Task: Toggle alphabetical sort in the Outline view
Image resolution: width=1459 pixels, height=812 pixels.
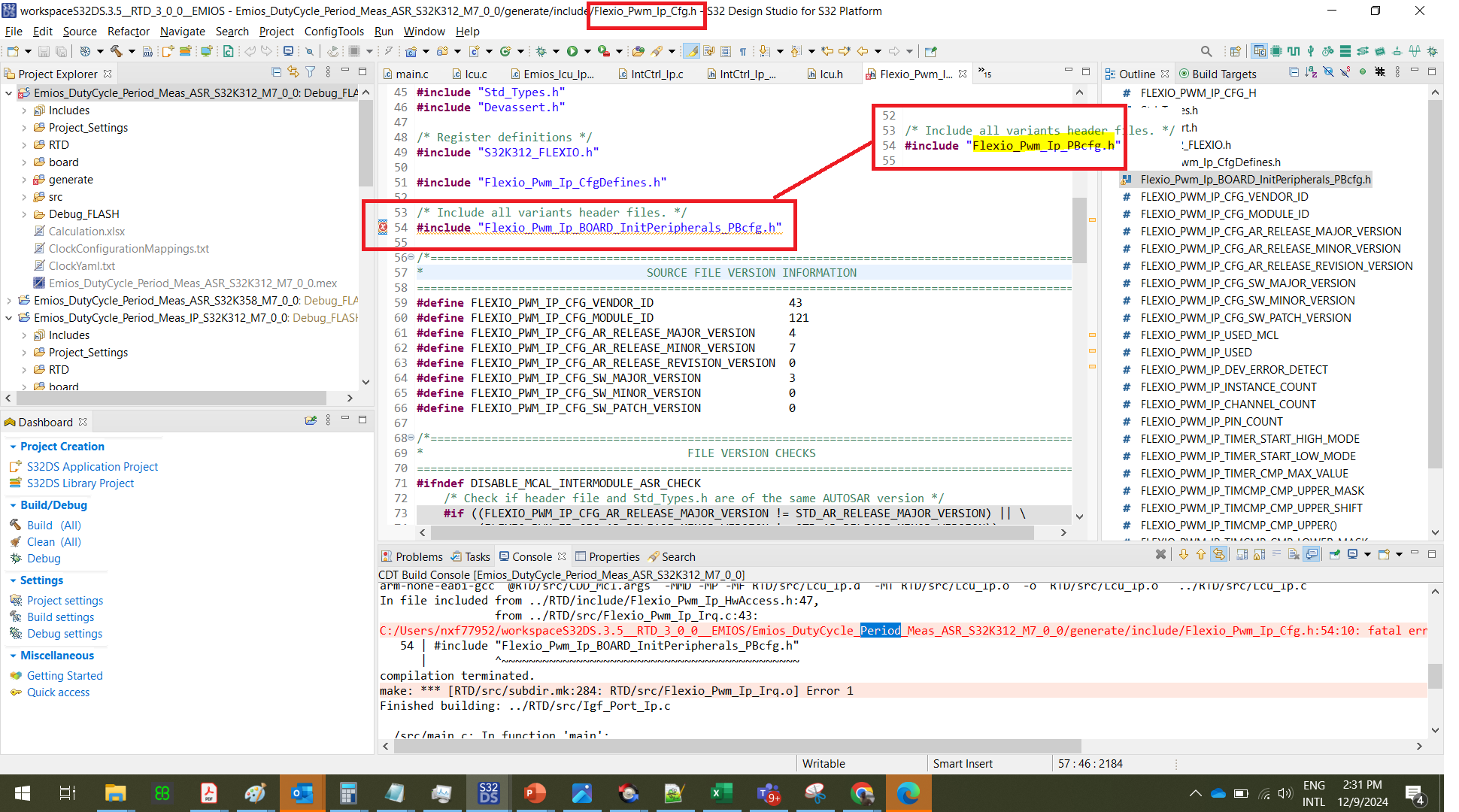Action: pos(1310,73)
